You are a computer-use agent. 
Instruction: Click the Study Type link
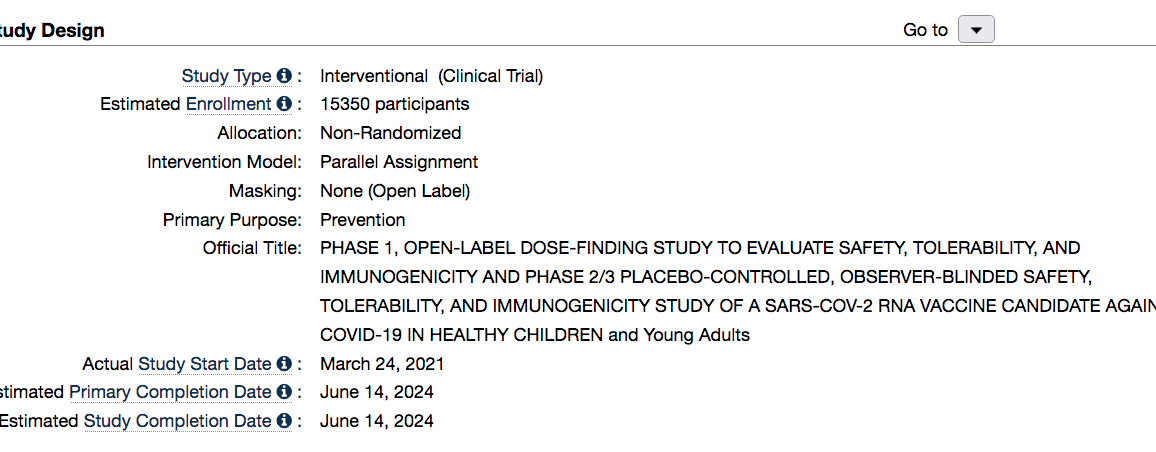pos(226,76)
